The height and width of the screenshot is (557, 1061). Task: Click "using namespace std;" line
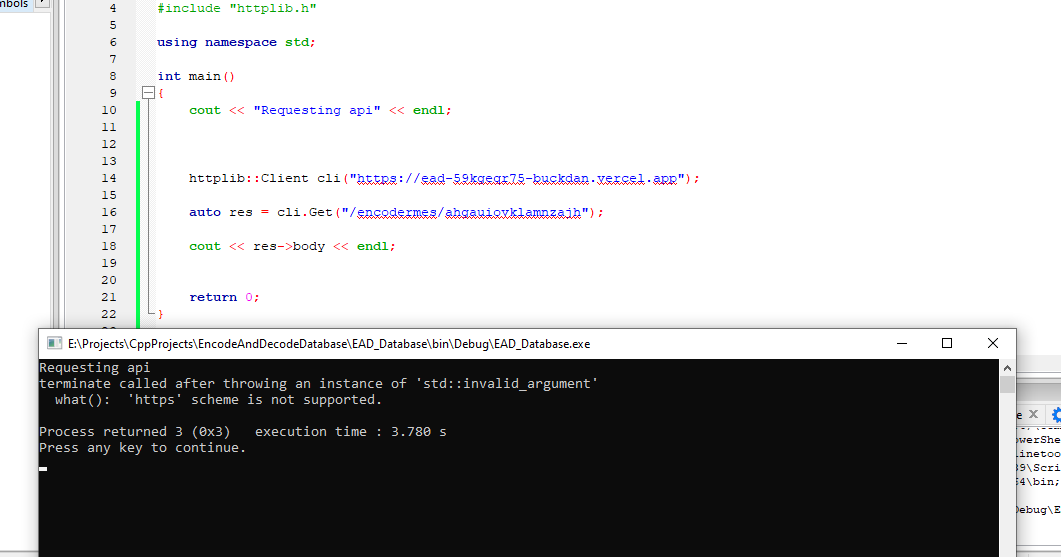click(236, 42)
